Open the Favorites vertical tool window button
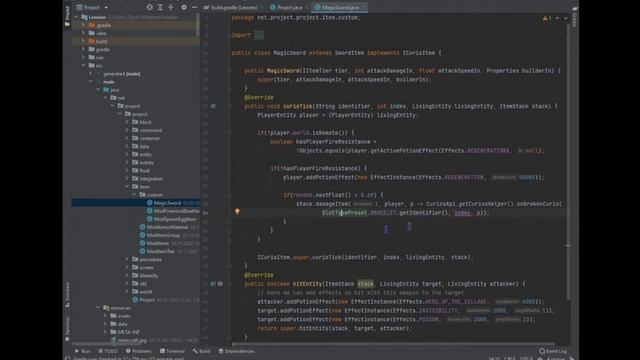This screenshot has height=360, width=640. pyautogui.click(x=67, y=329)
